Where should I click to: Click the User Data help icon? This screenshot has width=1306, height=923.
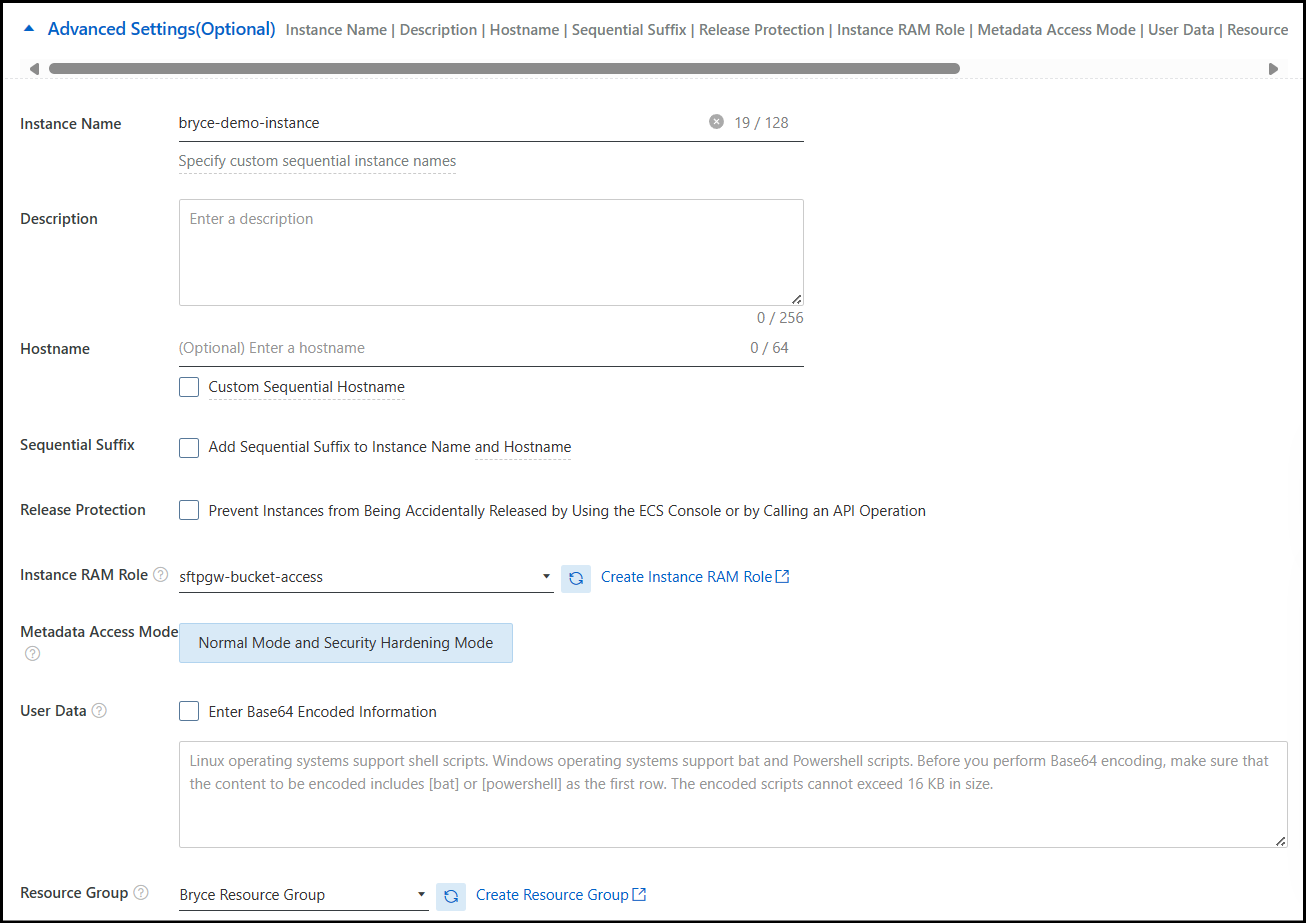[99, 711]
